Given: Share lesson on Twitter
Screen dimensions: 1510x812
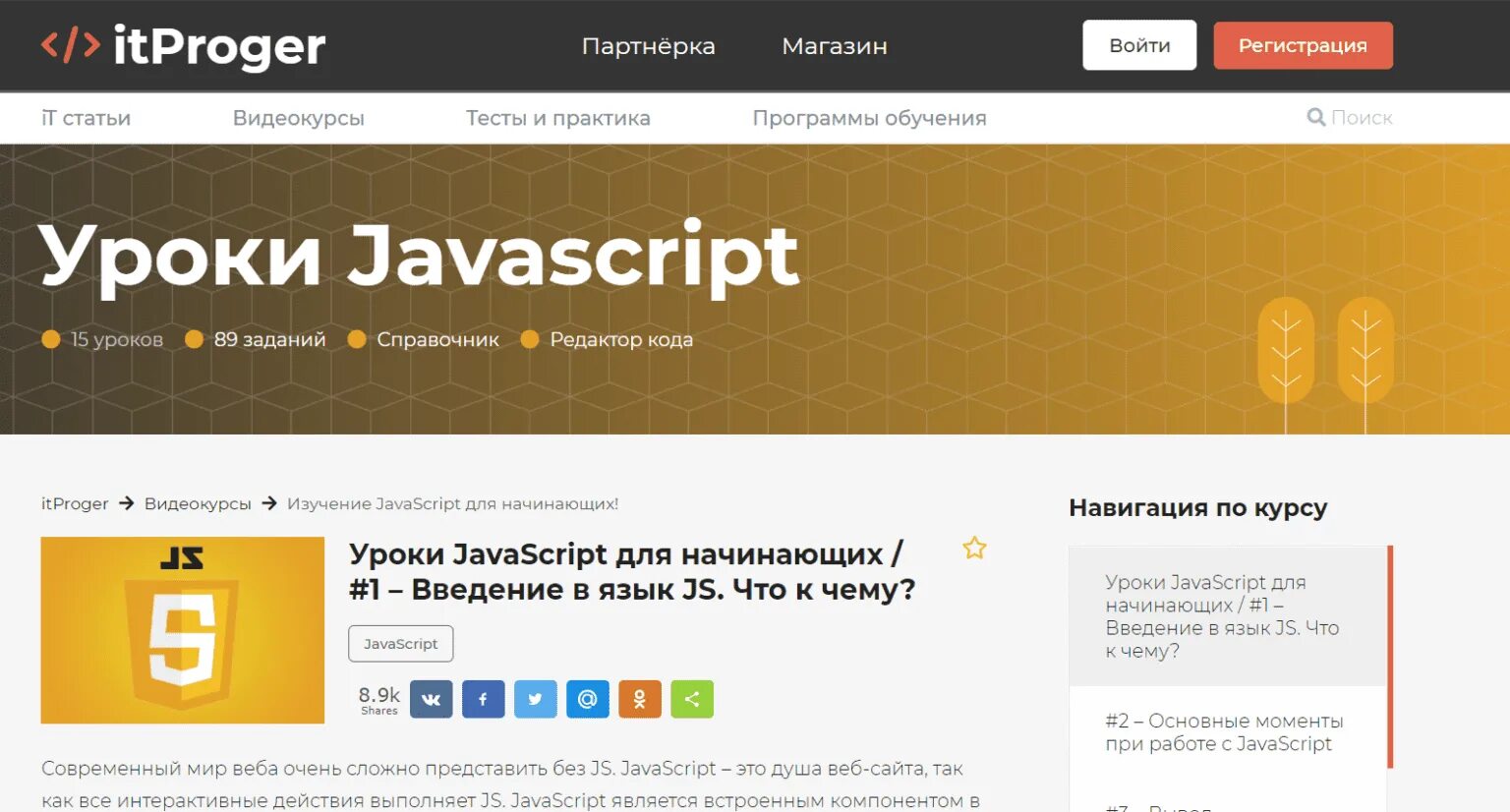Looking at the screenshot, I should [535, 699].
